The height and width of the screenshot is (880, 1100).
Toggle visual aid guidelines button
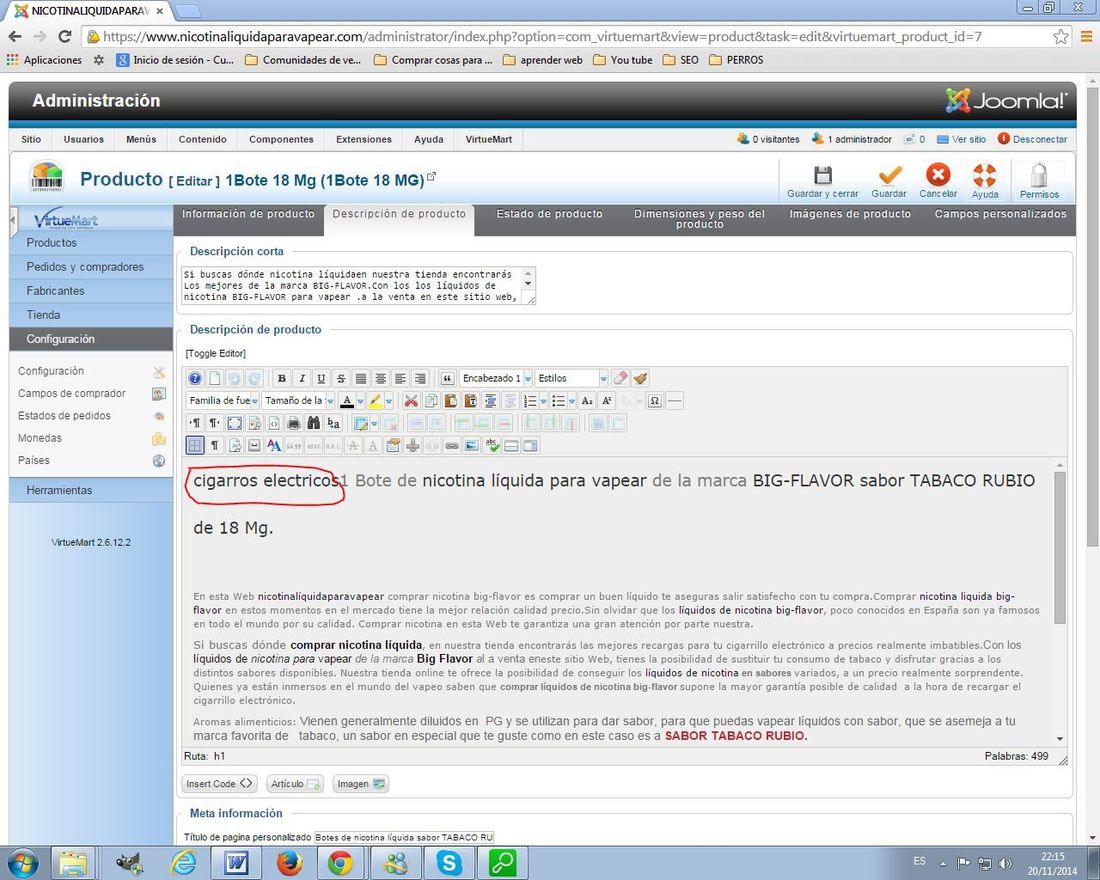click(x=195, y=446)
